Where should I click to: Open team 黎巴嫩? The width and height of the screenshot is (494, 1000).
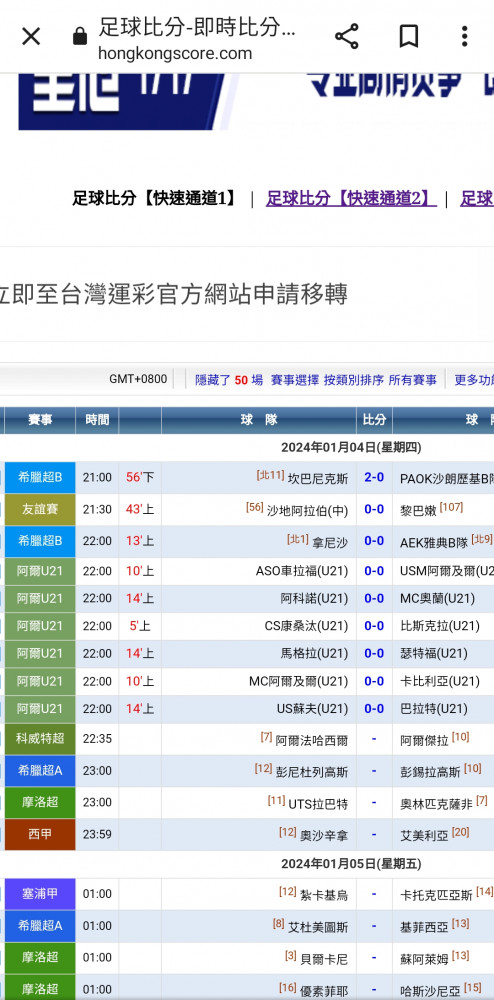(x=418, y=510)
